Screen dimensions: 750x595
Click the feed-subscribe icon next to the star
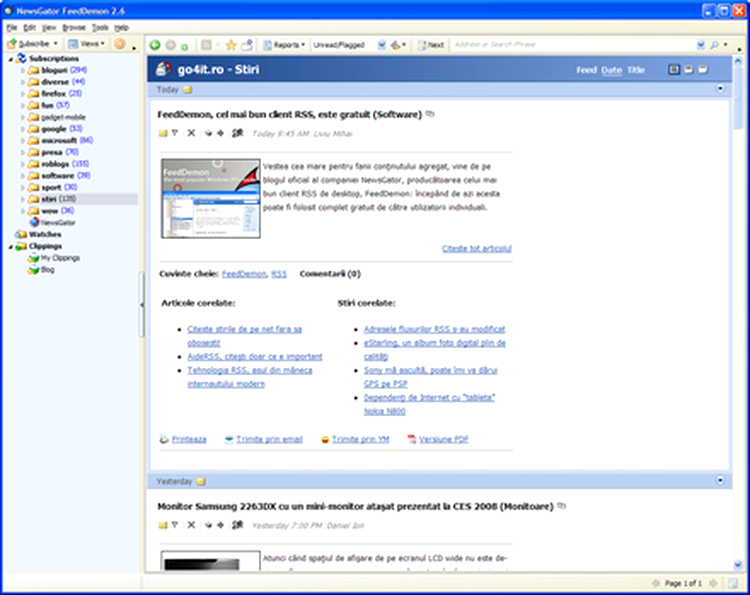247,45
